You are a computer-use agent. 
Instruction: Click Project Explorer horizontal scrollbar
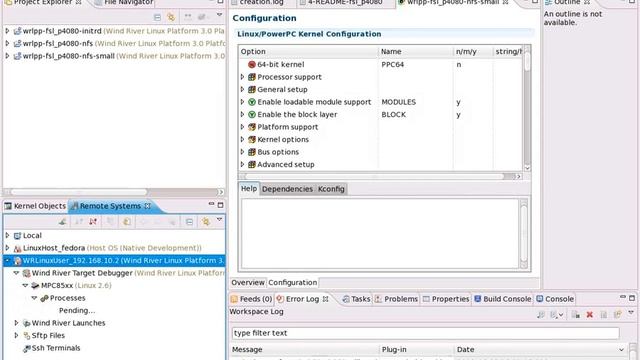tap(114, 192)
